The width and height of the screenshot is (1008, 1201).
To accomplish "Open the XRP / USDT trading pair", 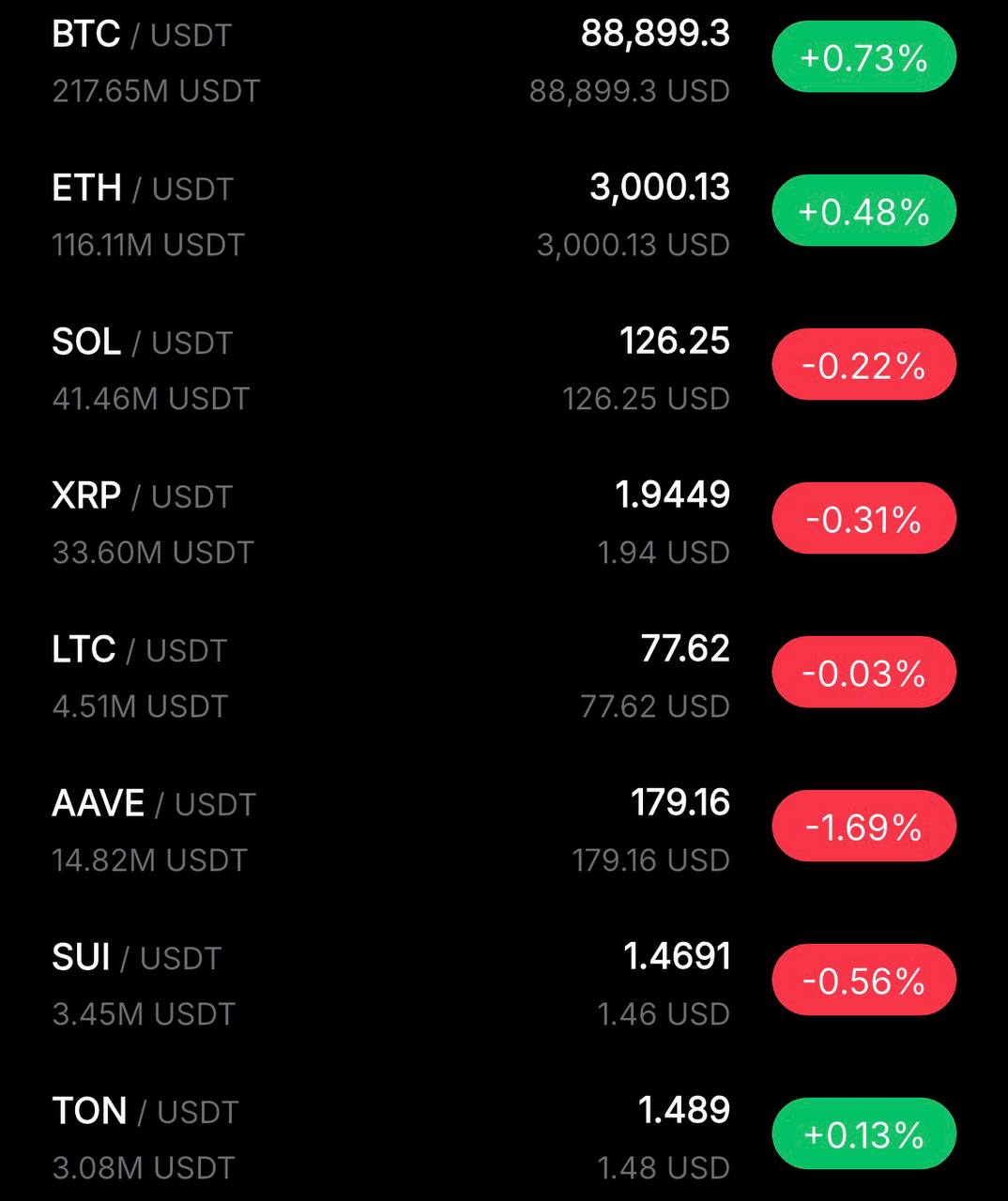I will pos(143,496).
